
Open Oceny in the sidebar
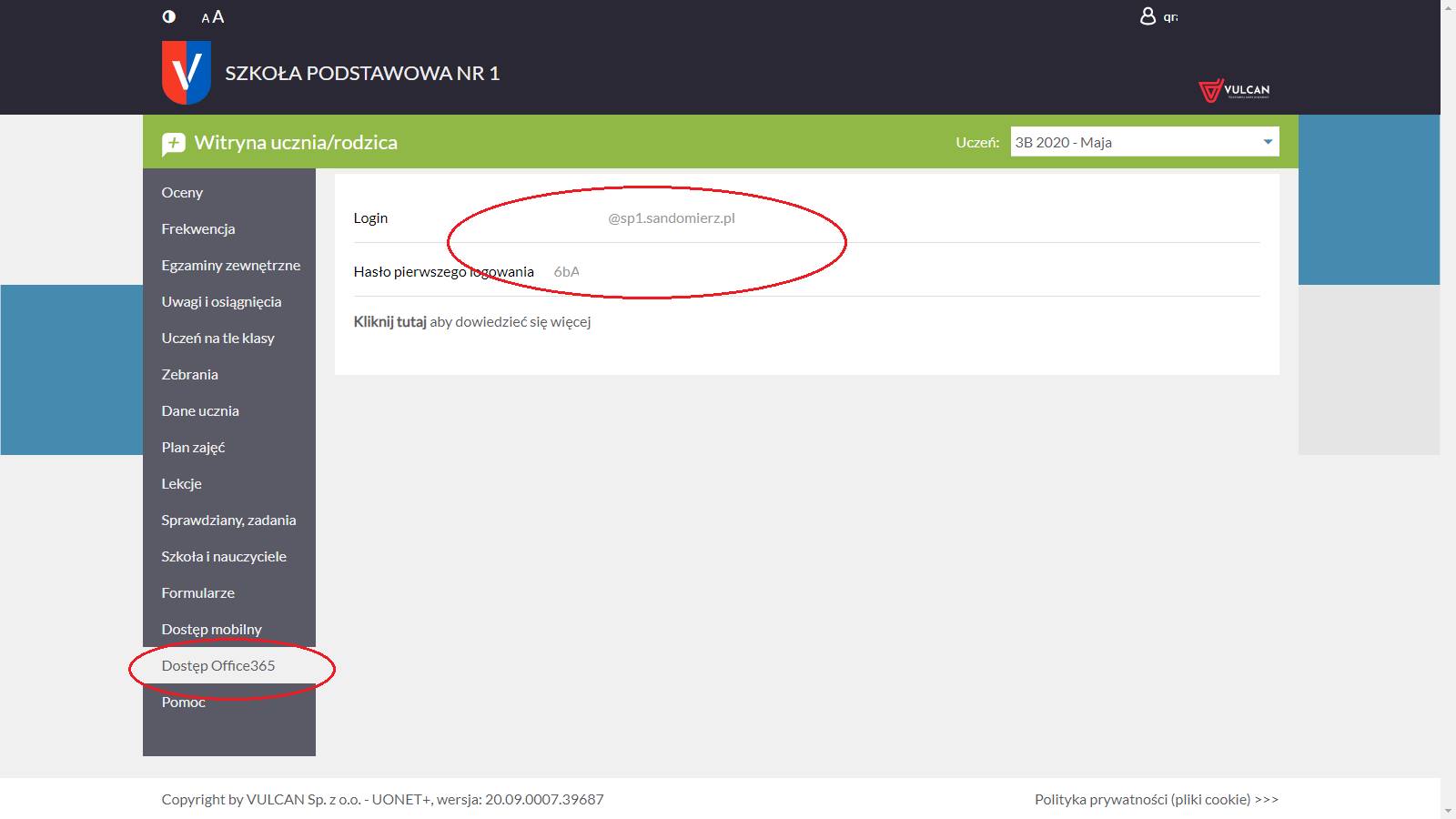click(x=182, y=192)
